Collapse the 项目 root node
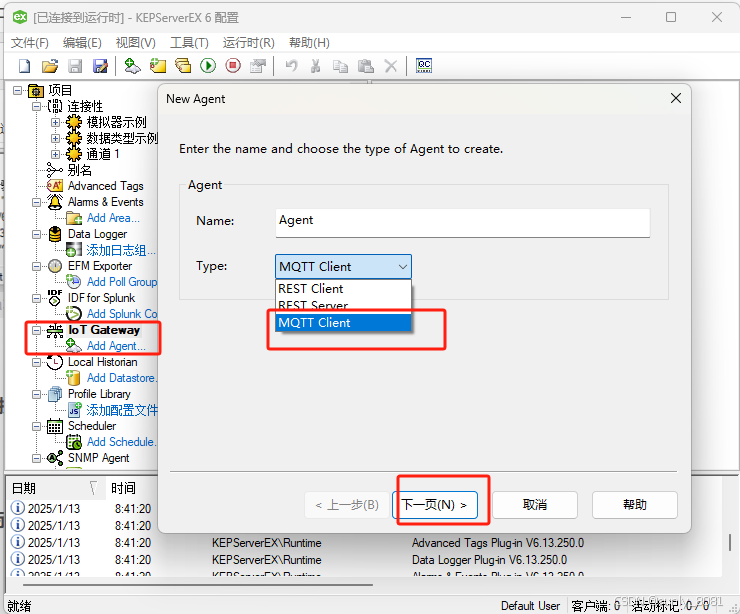Viewport: 740px width, 614px height. pos(17,91)
